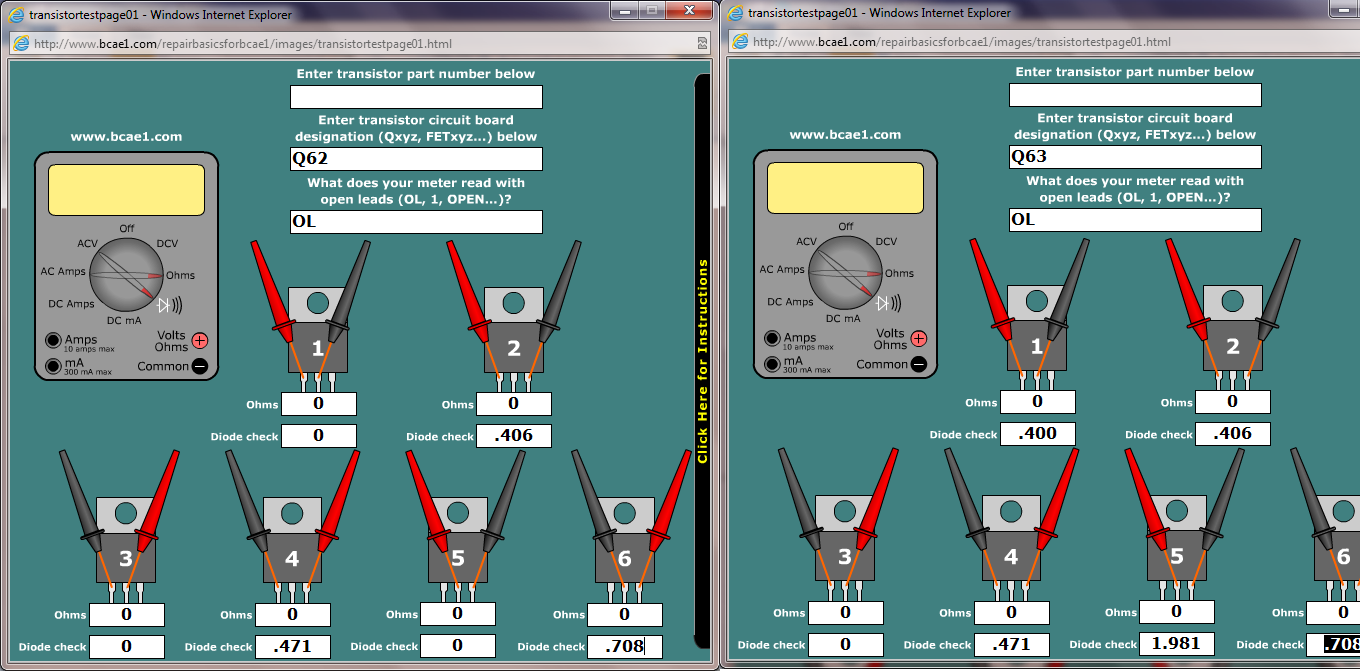Click www.bcae1.com text above left meter
The image size is (1360, 671).
126,137
